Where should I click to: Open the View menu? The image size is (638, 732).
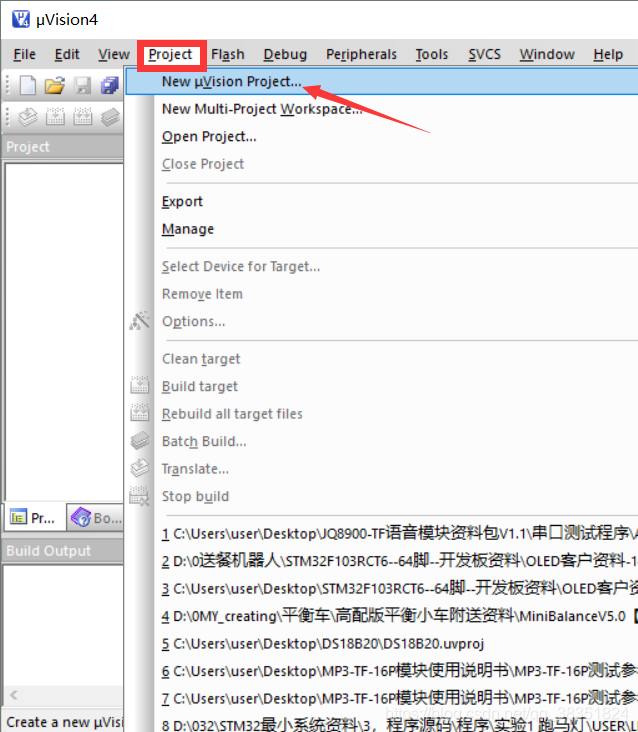tap(114, 55)
